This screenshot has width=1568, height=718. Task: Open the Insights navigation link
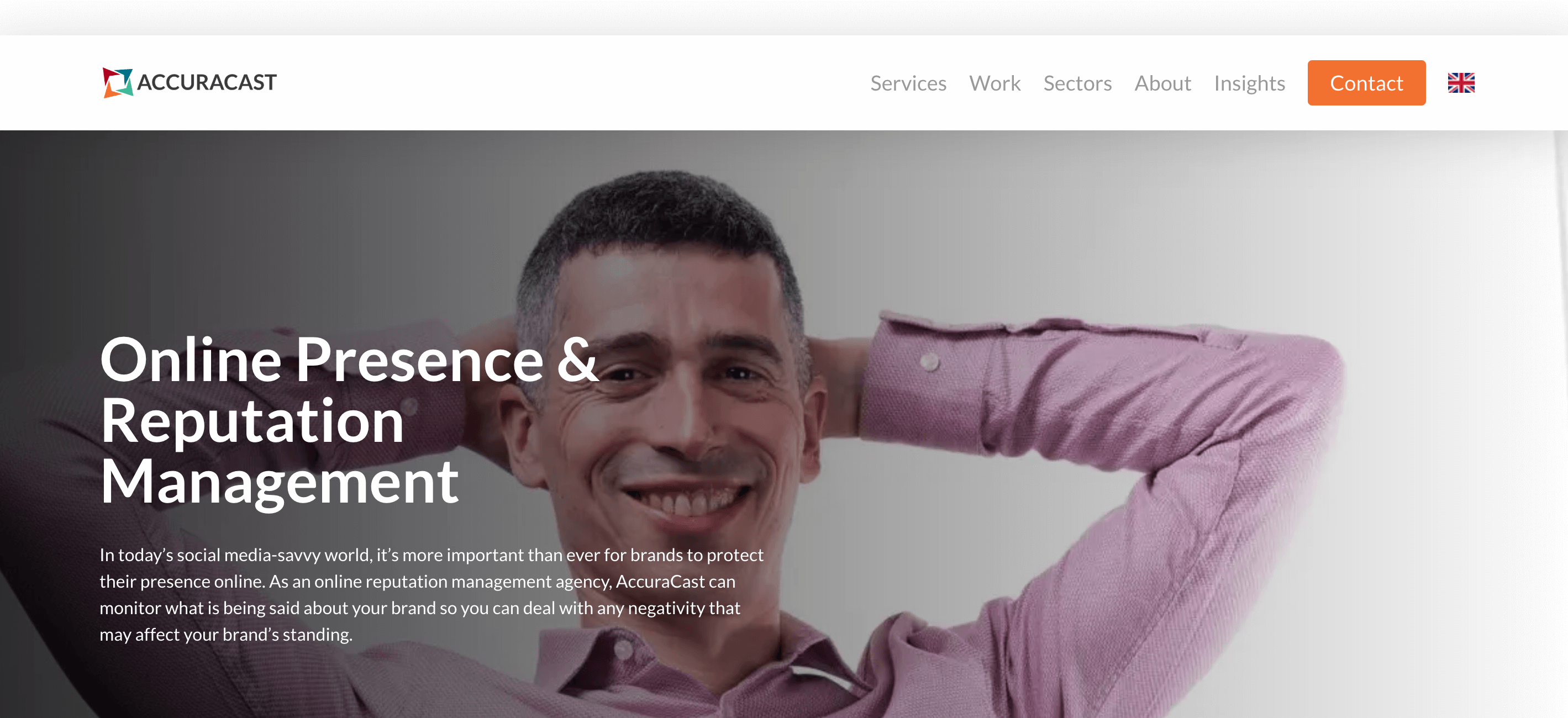(x=1249, y=83)
